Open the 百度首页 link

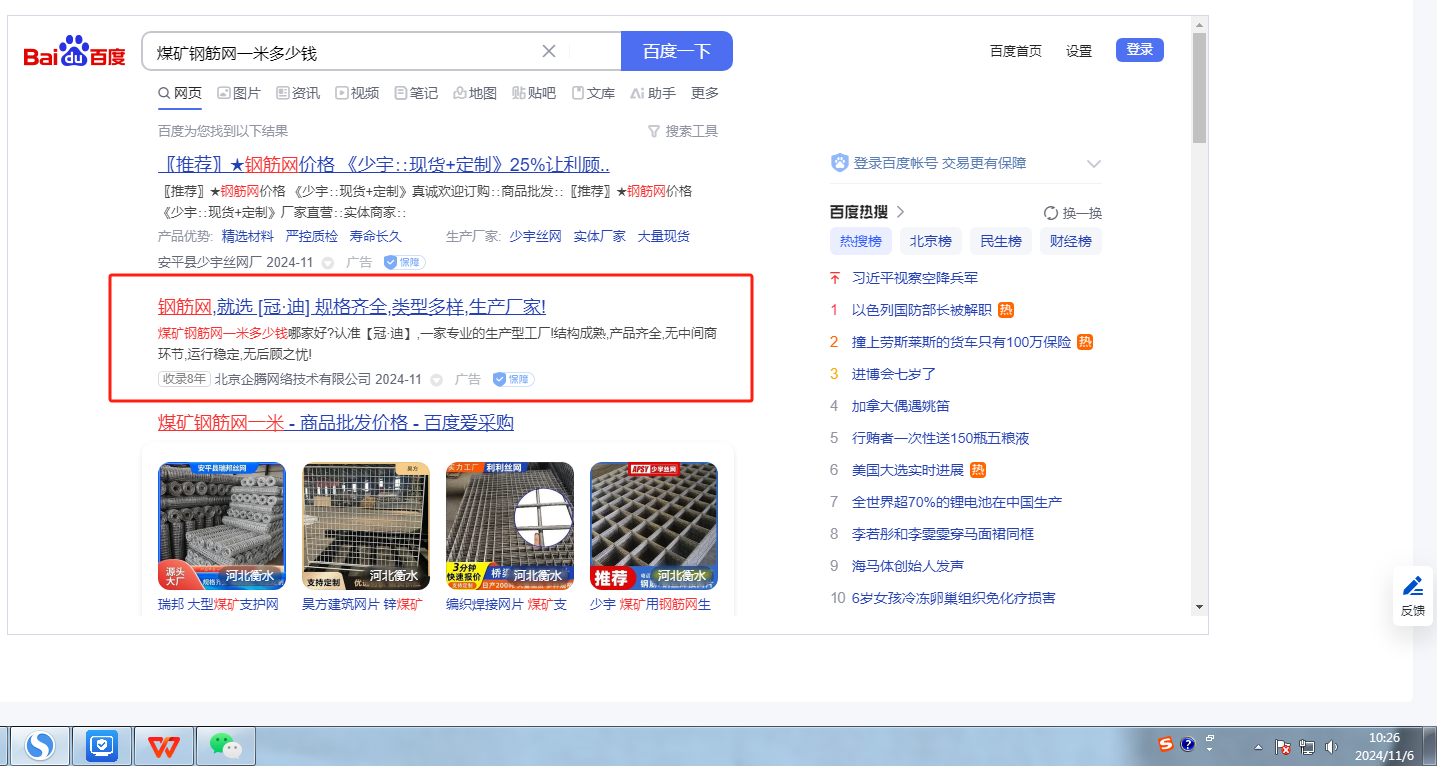[1016, 51]
